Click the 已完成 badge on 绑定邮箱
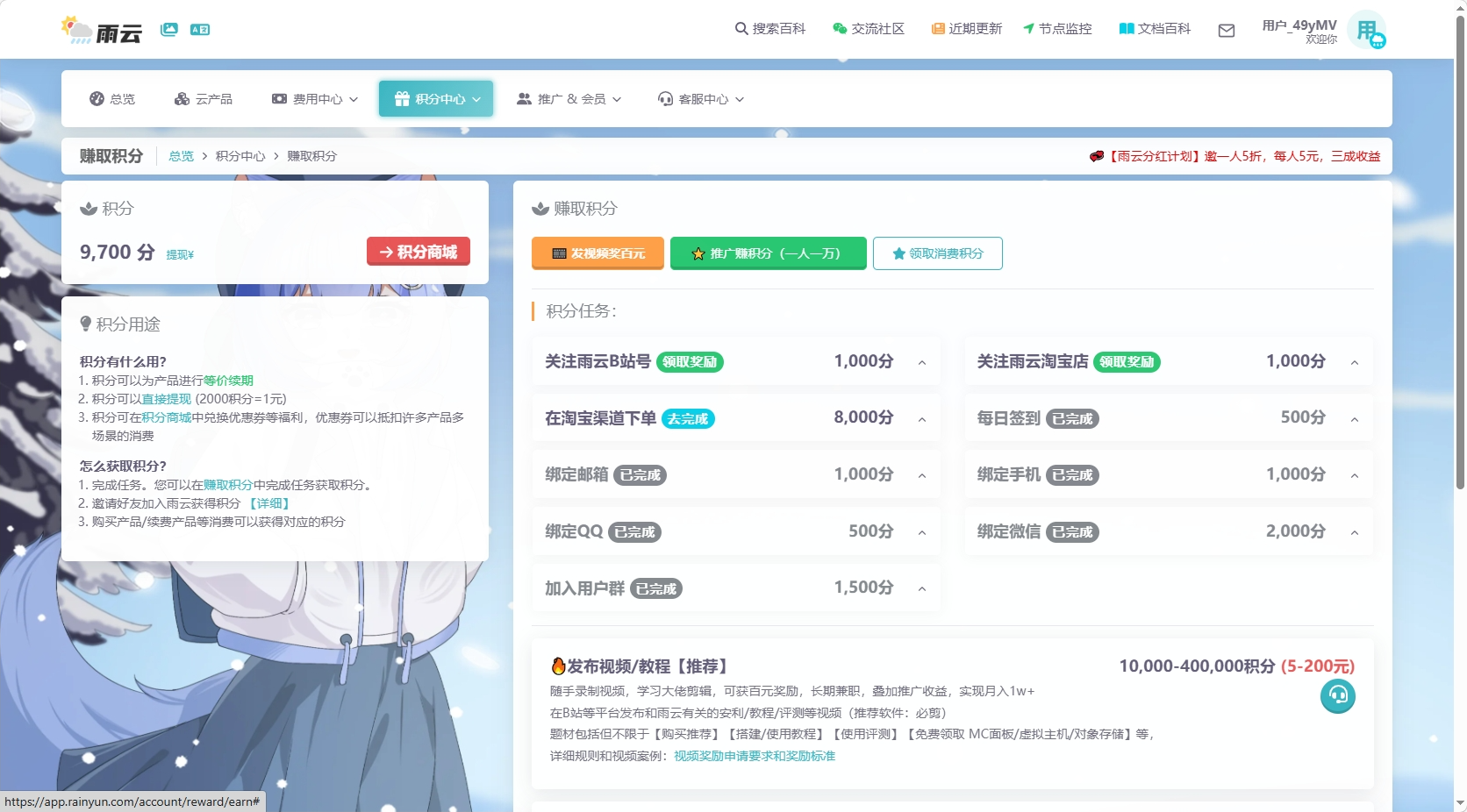The image size is (1467, 812). click(640, 475)
